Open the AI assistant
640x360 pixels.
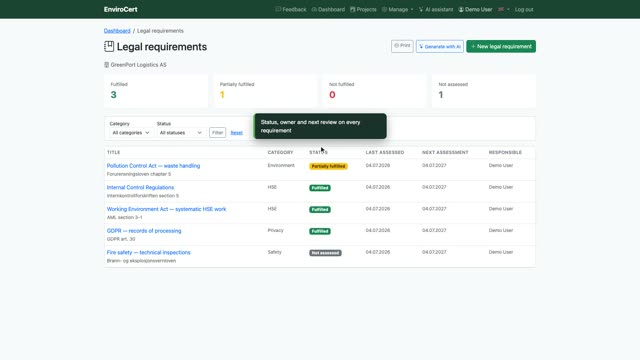click(x=436, y=9)
